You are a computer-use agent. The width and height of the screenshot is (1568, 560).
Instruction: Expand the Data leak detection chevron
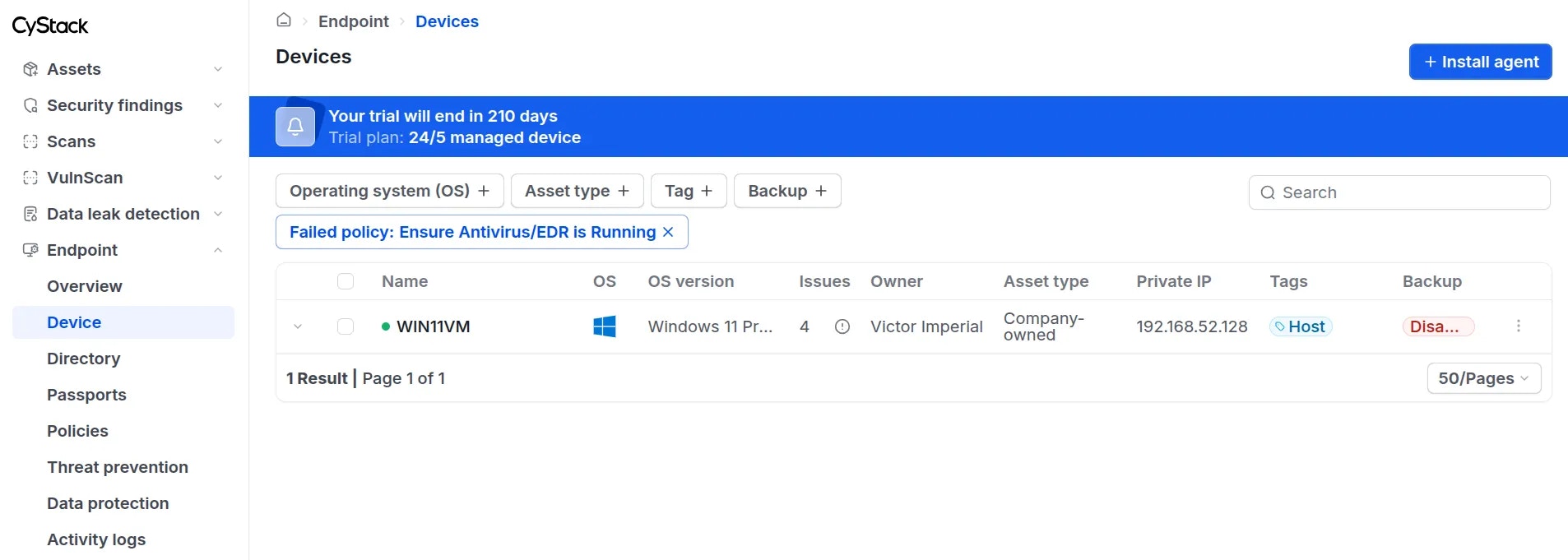218,214
